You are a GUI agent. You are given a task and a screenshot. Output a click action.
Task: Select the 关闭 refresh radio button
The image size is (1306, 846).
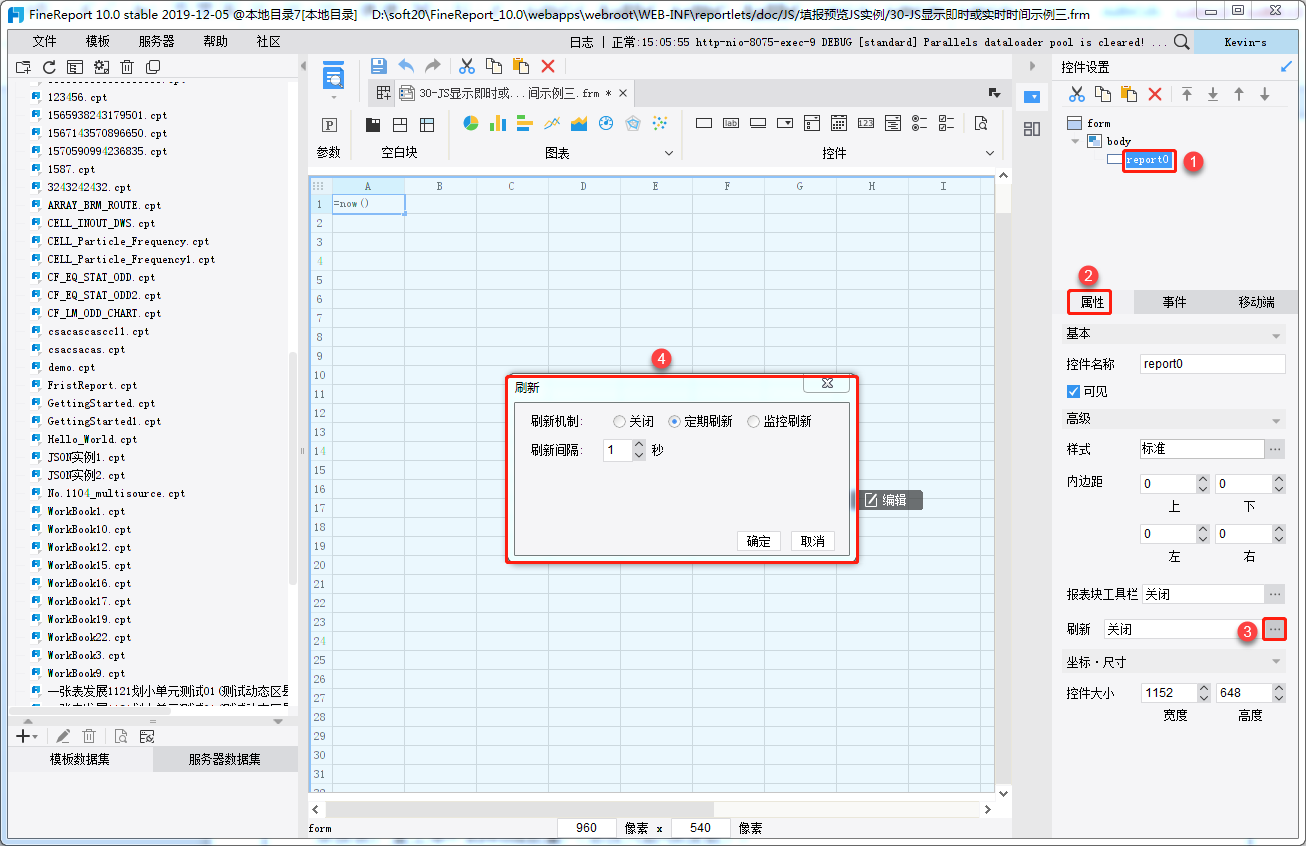pyautogui.click(x=620, y=422)
